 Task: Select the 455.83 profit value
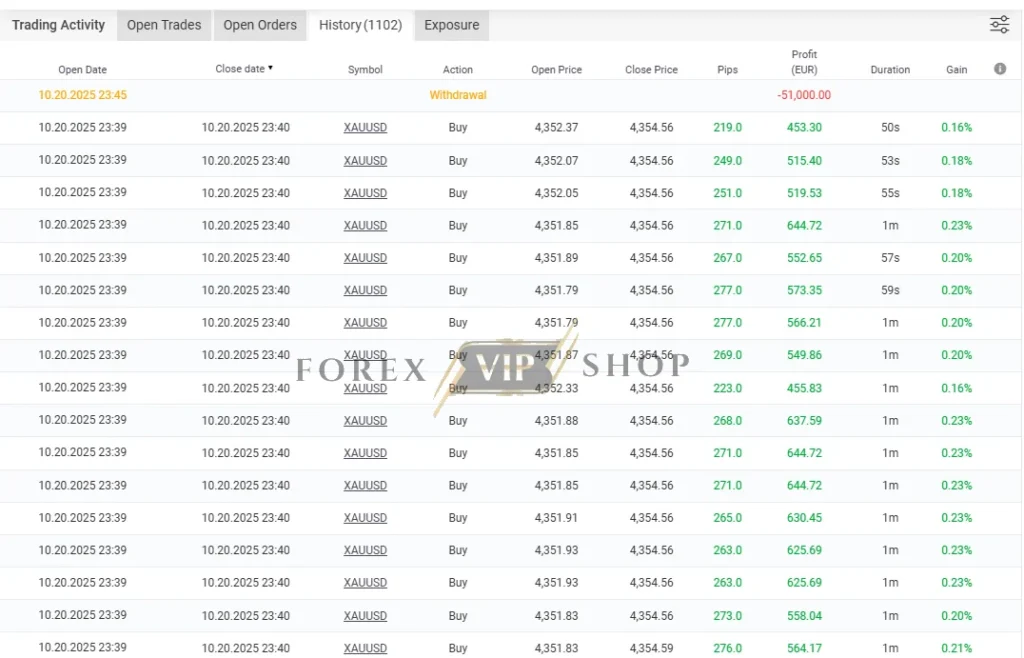(804, 388)
